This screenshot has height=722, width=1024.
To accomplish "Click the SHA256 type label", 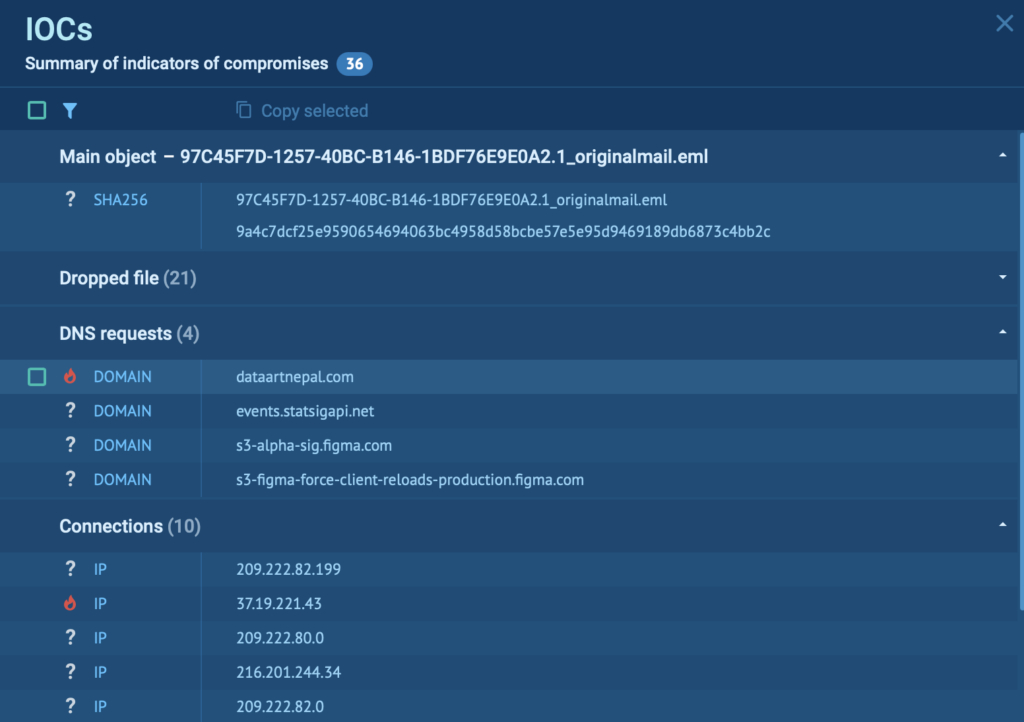I will click(120, 200).
